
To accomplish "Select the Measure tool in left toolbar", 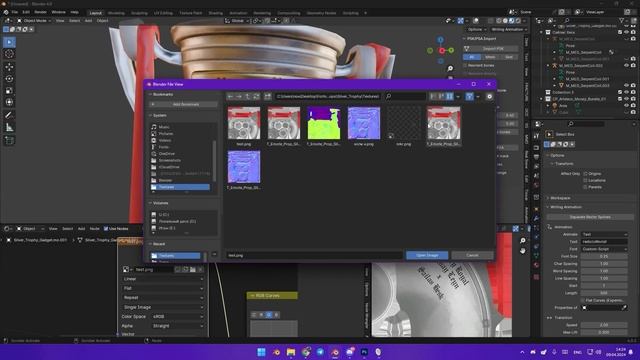I will coord(9,127).
